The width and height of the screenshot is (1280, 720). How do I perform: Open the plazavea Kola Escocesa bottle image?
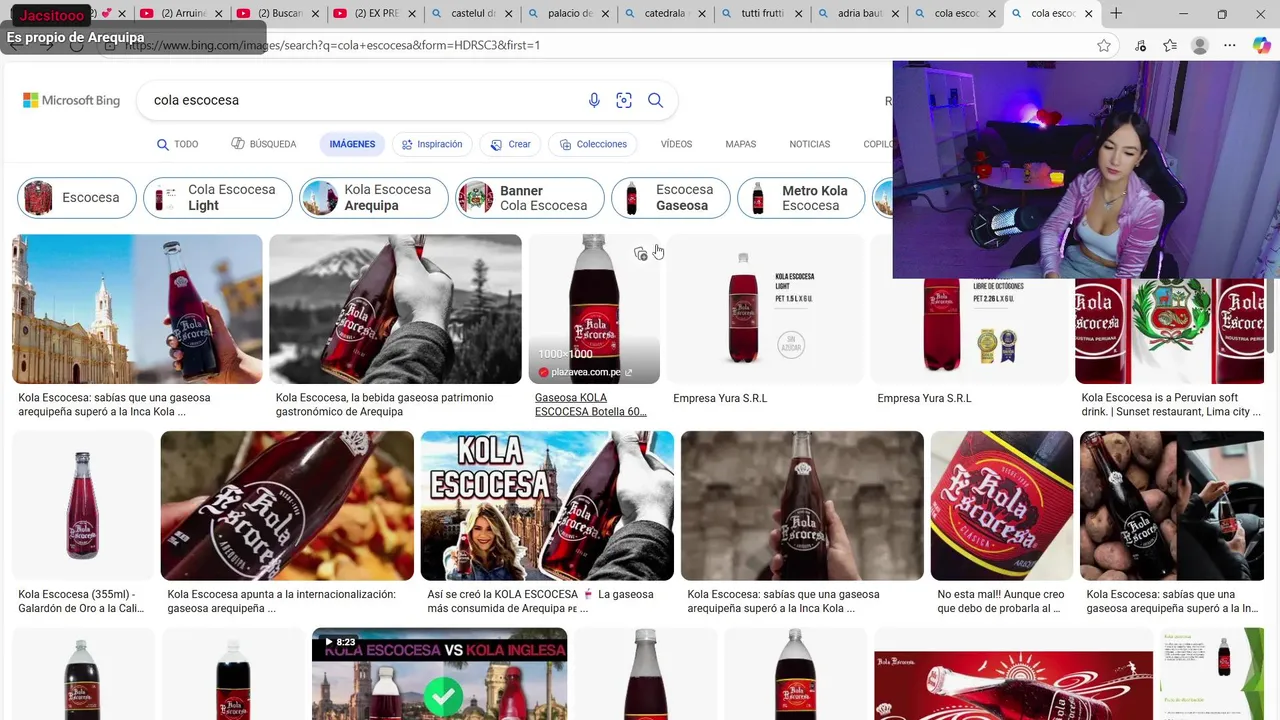(x=594, y=309)
